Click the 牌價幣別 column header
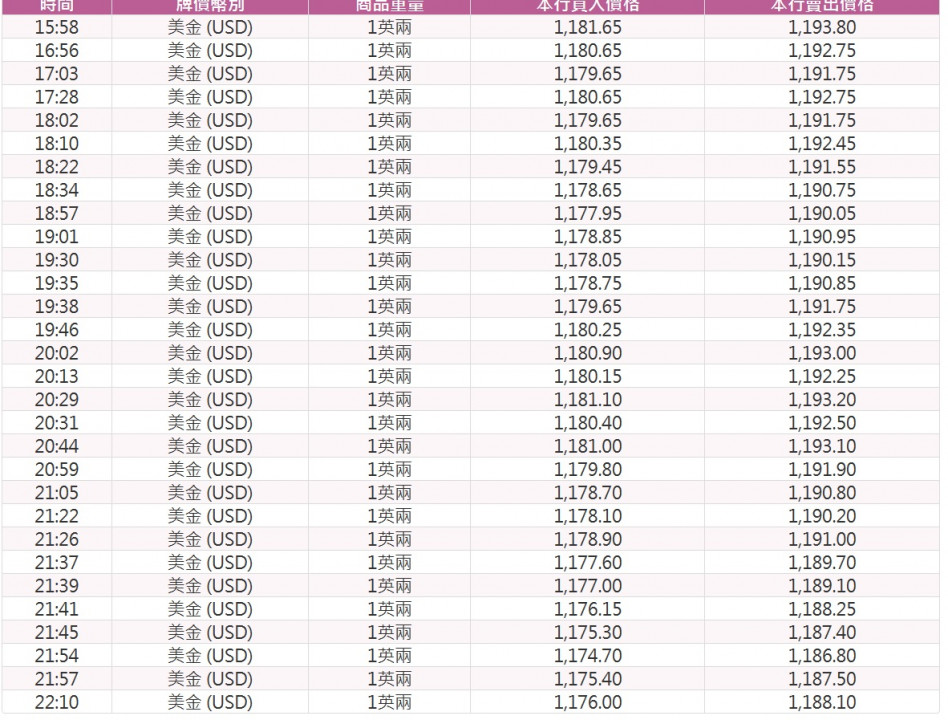The image size is (948, 720). tap(210, 6)
